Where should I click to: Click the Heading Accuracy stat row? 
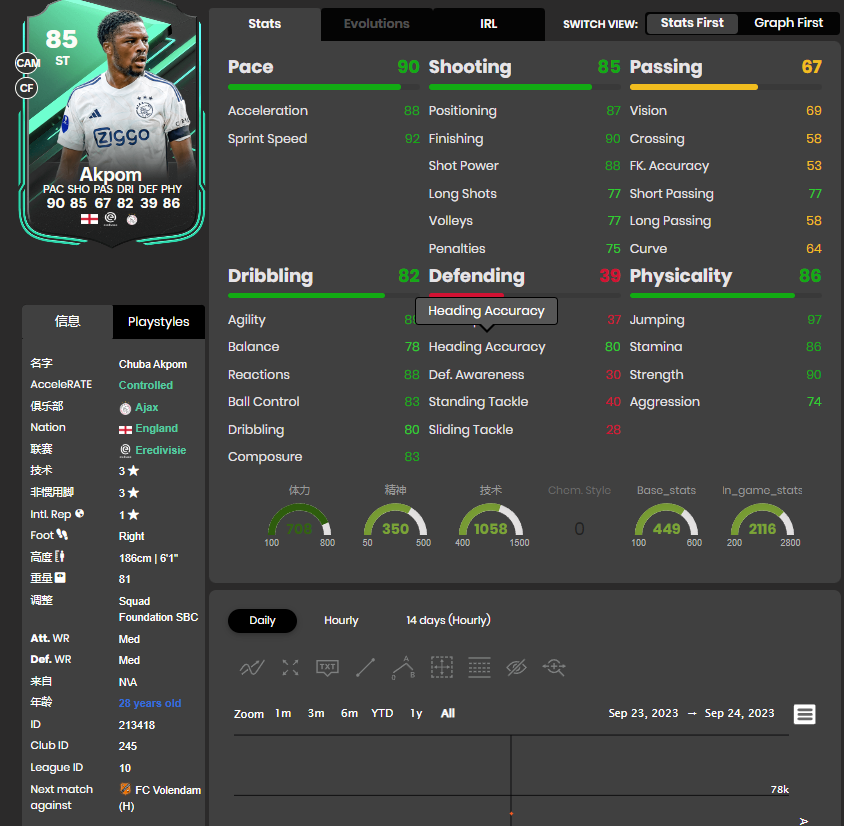pyautogui.click(x=524, y=347)
